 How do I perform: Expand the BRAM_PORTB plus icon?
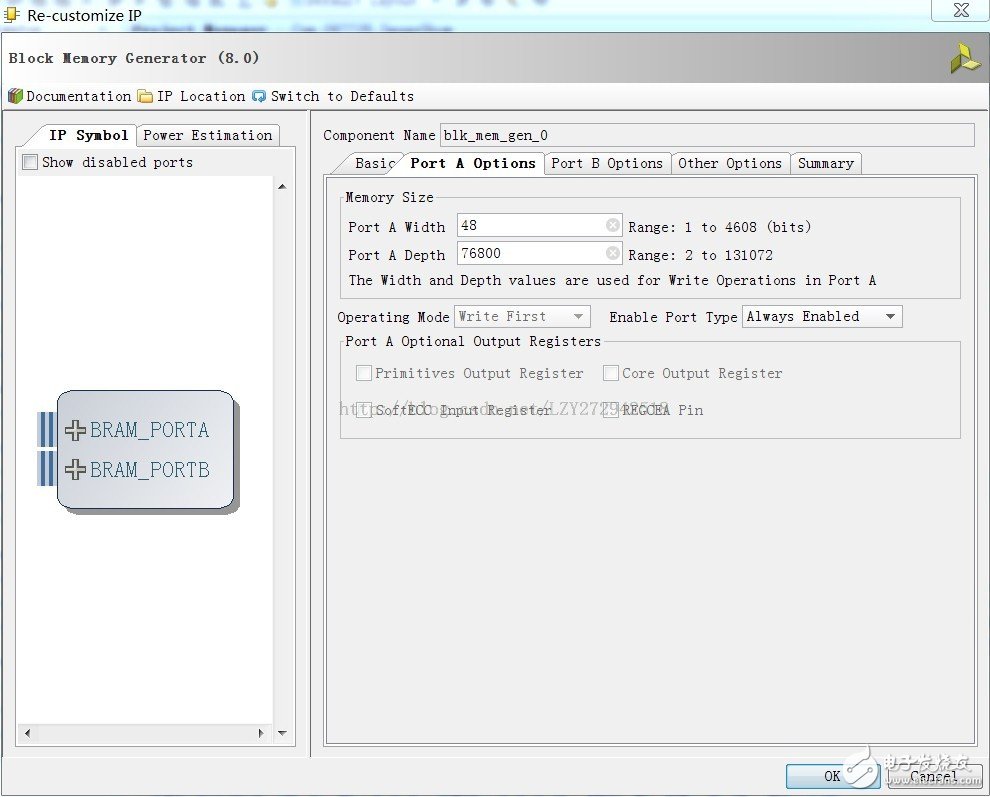point(75,469)
